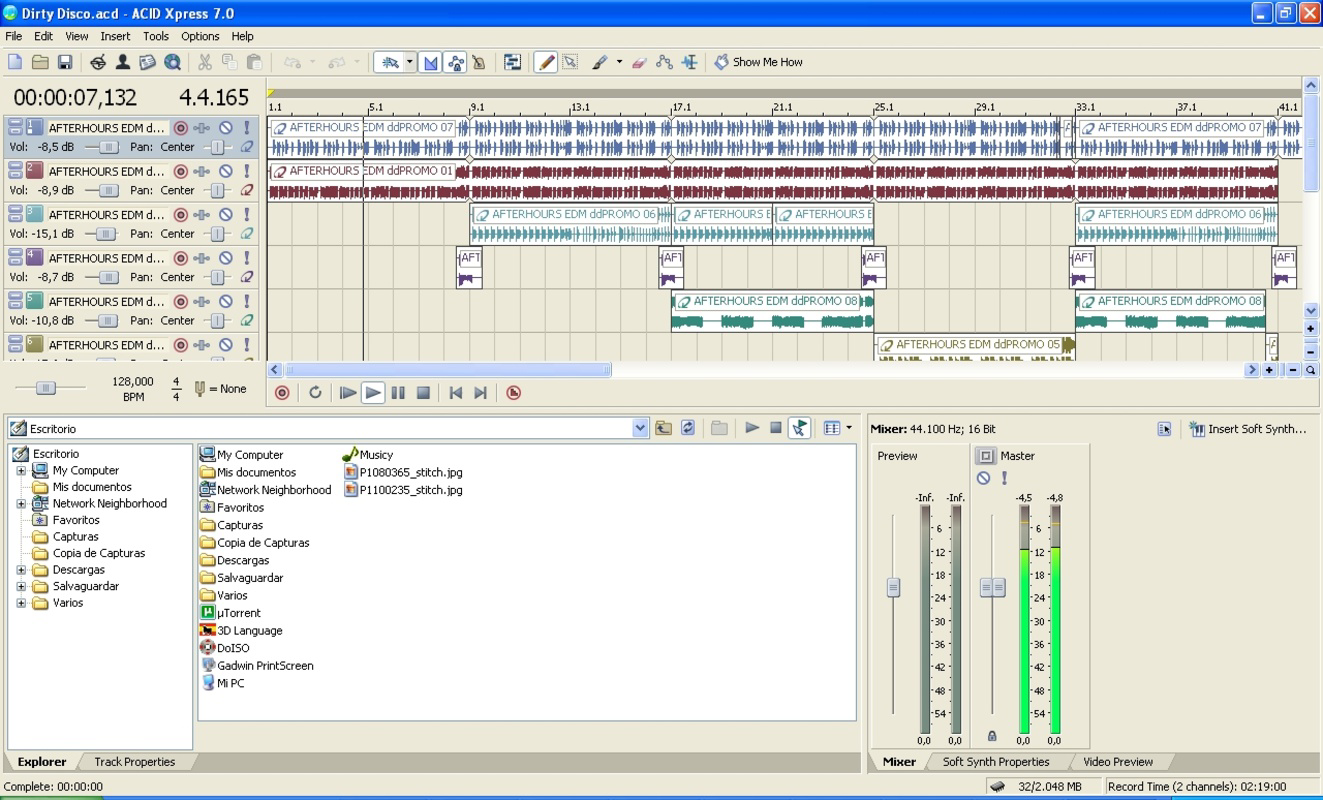Mute track 2
Screen dimensions: 1323x800
227,170
